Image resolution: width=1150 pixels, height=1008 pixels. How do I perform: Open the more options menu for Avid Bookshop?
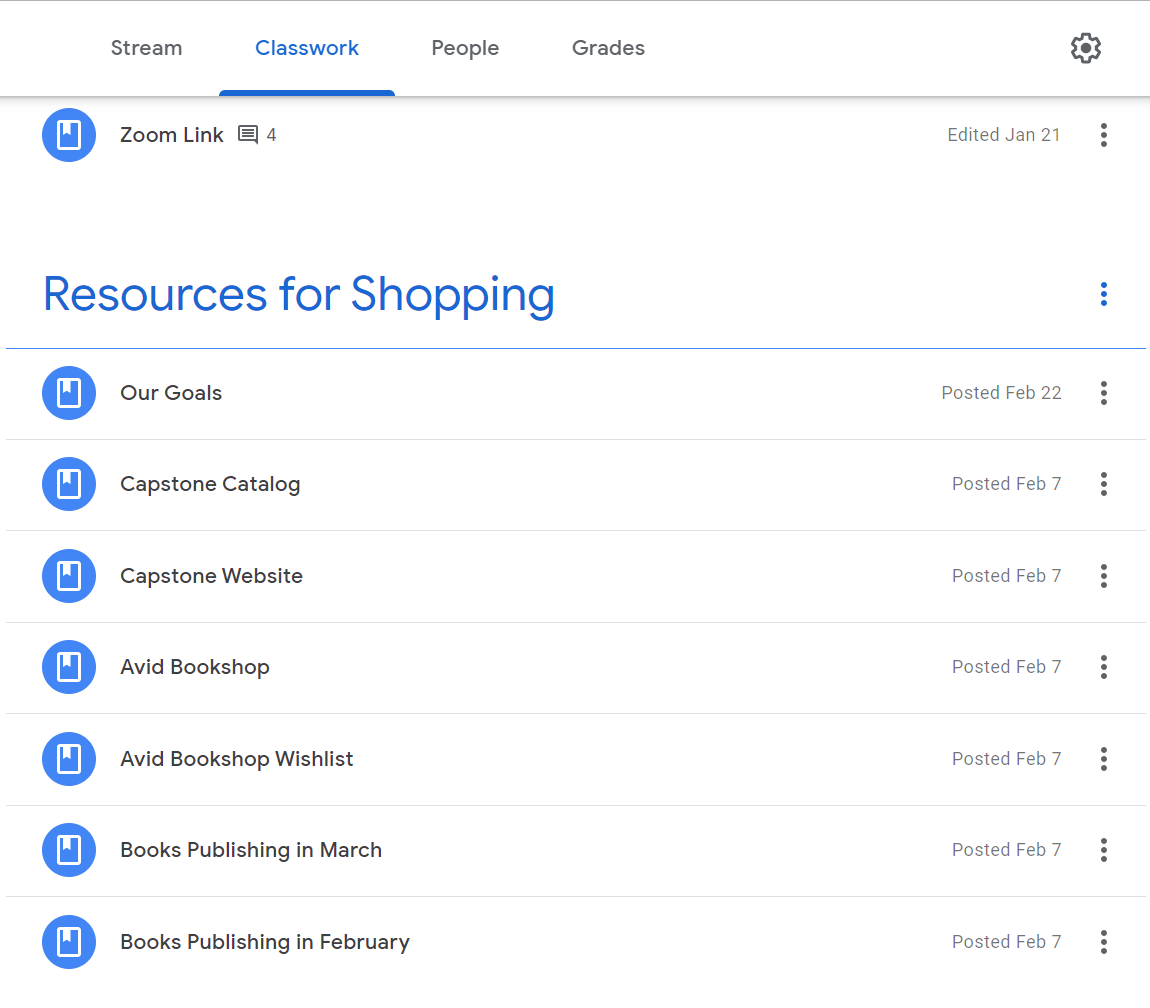[1103, 667]
